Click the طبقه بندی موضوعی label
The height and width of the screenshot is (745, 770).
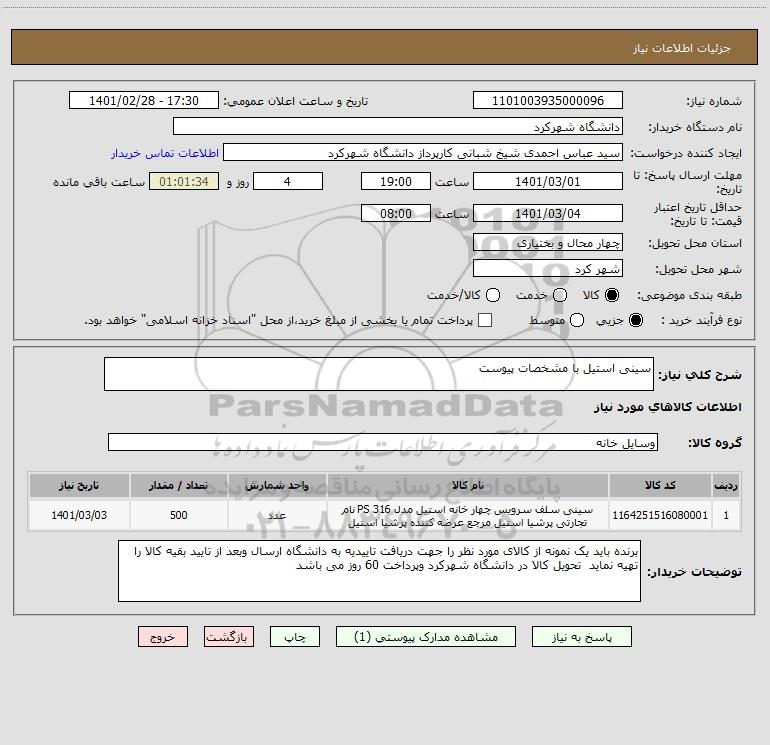(x=689, y=295)
